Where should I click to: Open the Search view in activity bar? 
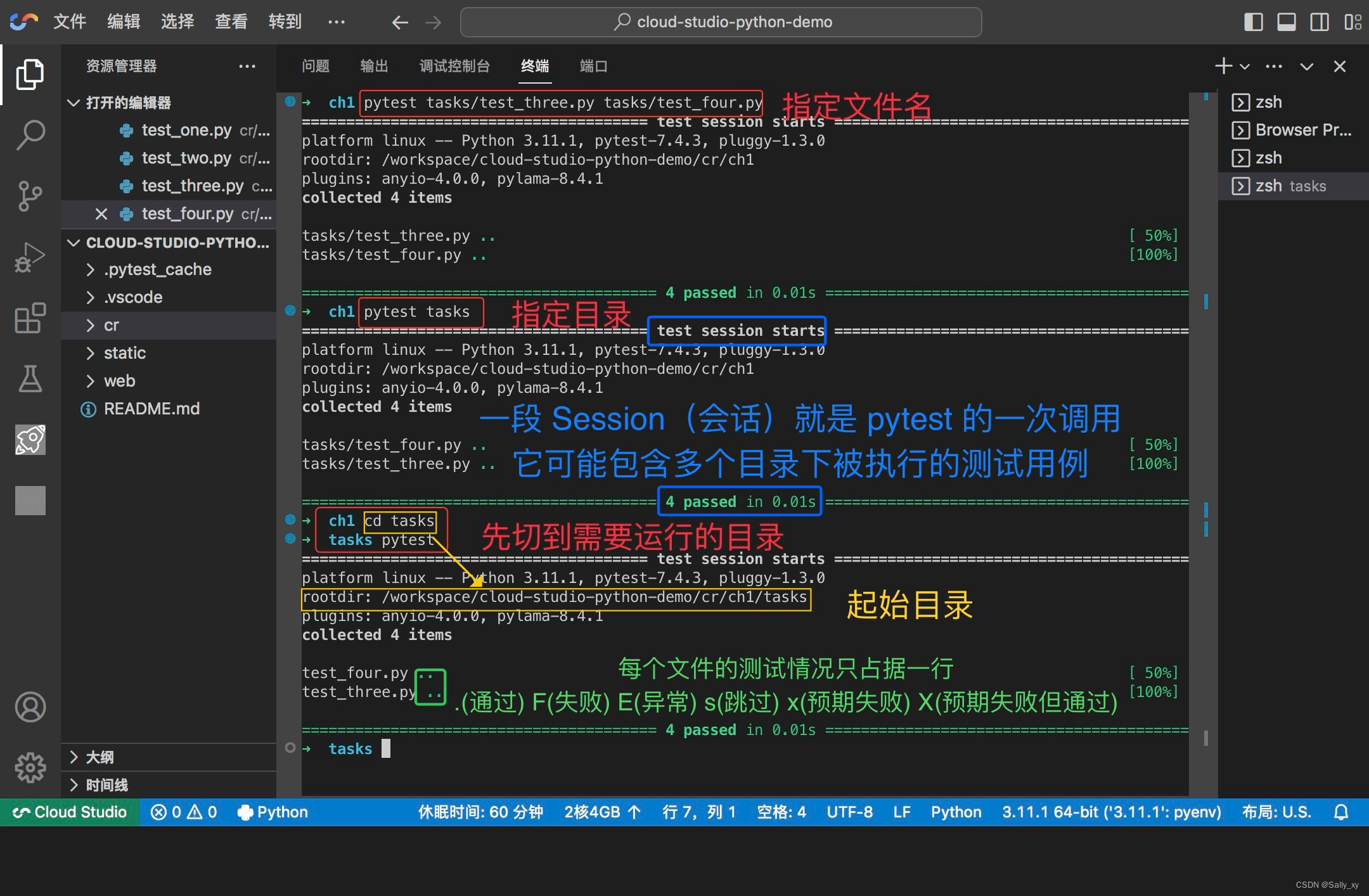pyautogui.click(x=30, y=135)
